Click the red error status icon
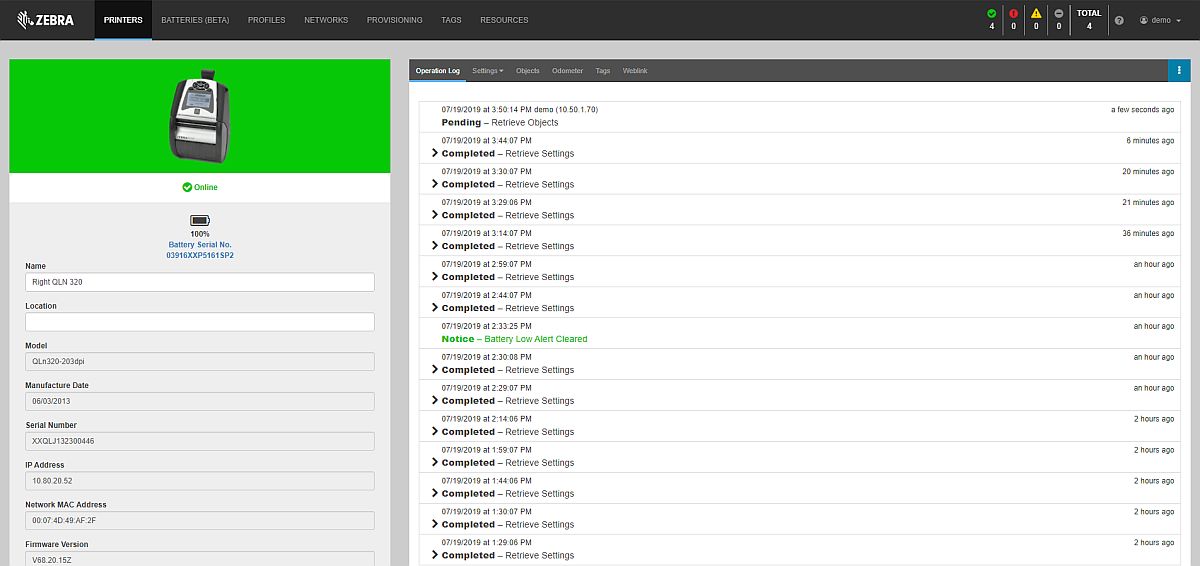The width and height of the screenshot is (1200, 566). click(x=1013, y=14)
